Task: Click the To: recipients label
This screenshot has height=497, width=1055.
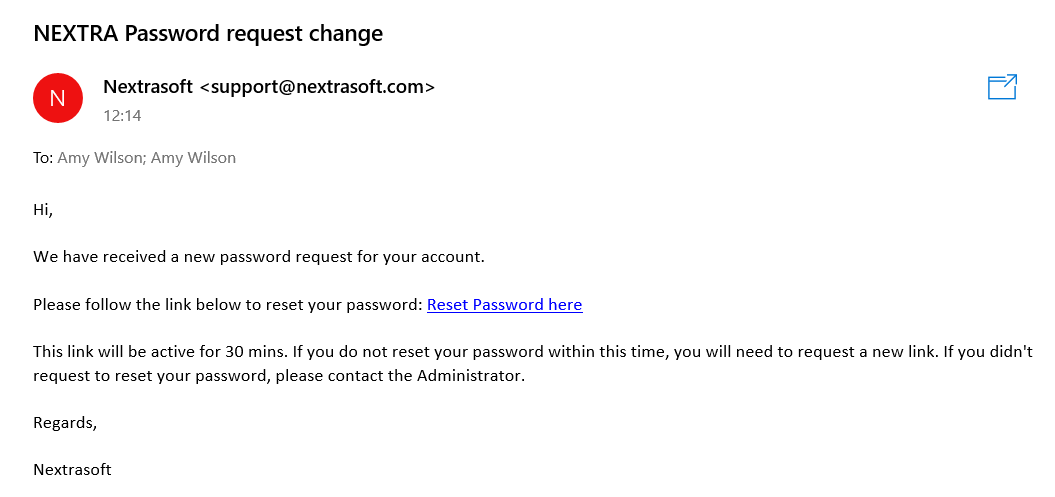Action: [43, 158]
